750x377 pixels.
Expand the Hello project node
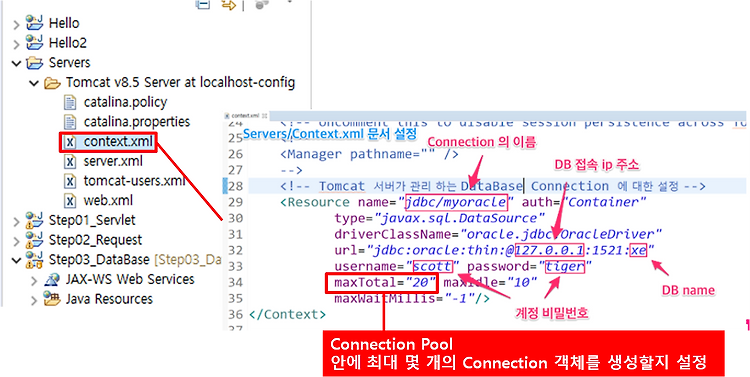coord(16,24)
